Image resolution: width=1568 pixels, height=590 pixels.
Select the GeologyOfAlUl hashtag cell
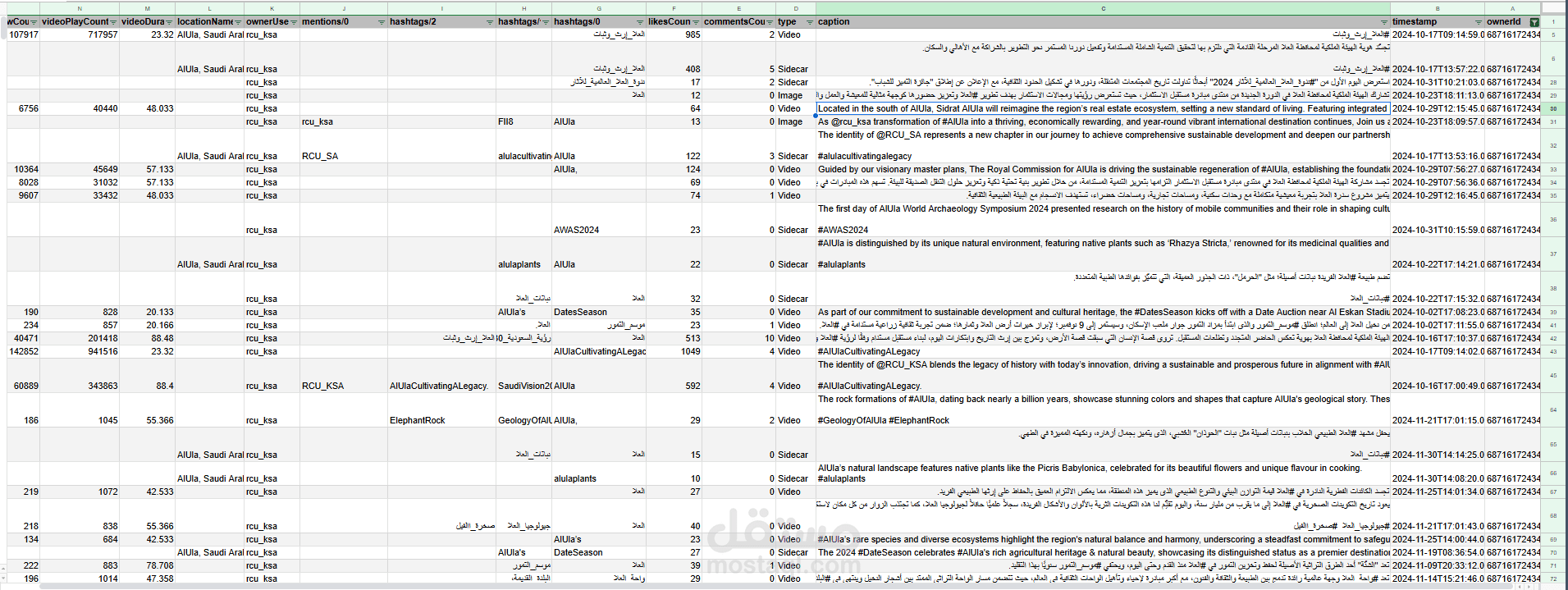[523, 409]
